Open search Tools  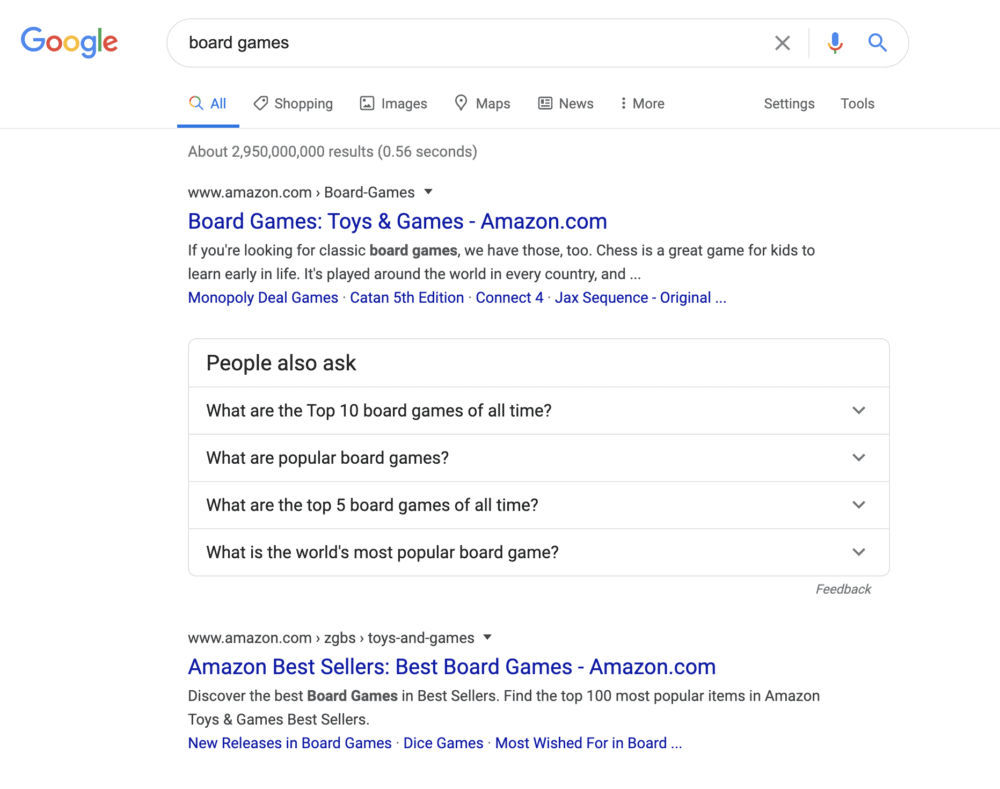(x=857, y=103)
